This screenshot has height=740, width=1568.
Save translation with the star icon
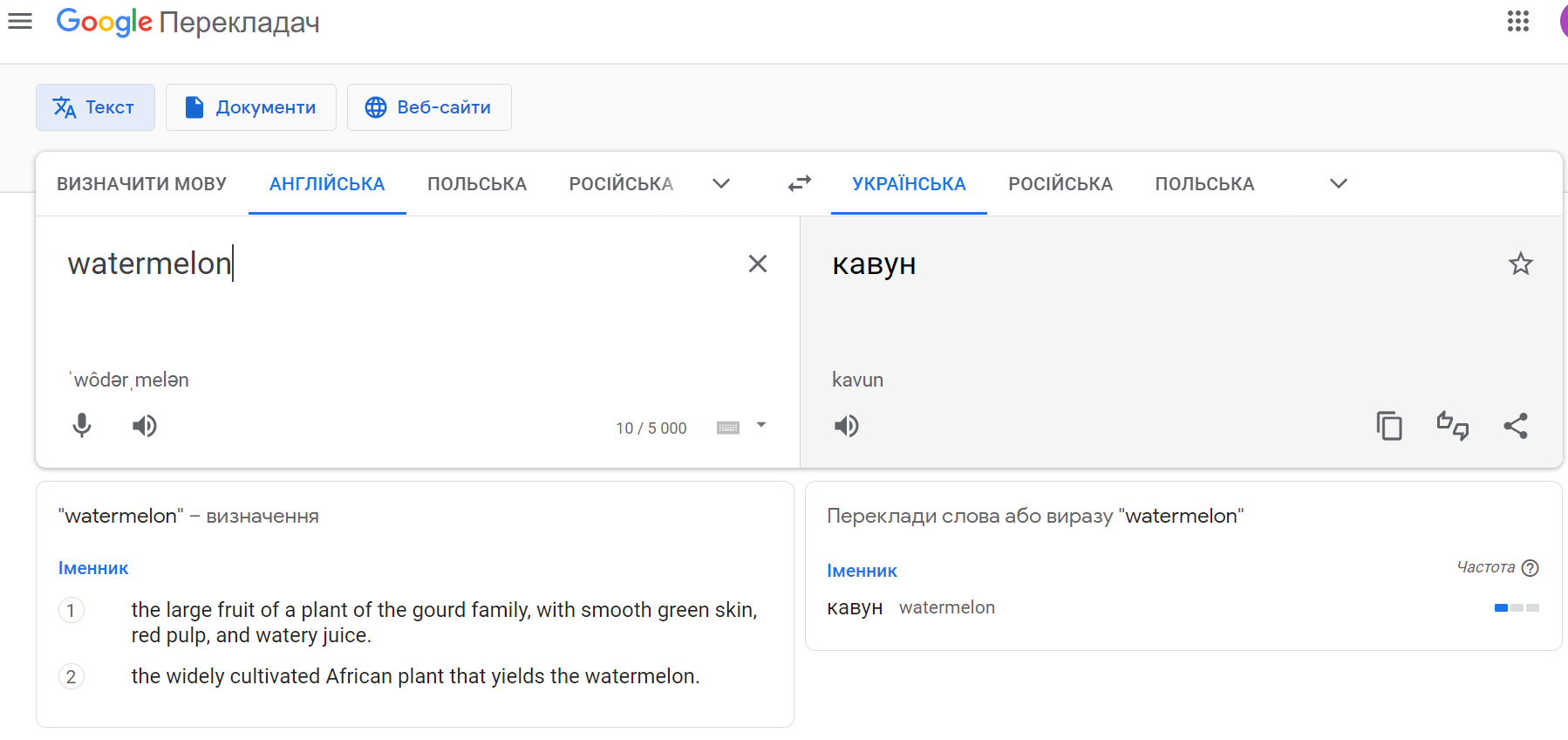1520,264
